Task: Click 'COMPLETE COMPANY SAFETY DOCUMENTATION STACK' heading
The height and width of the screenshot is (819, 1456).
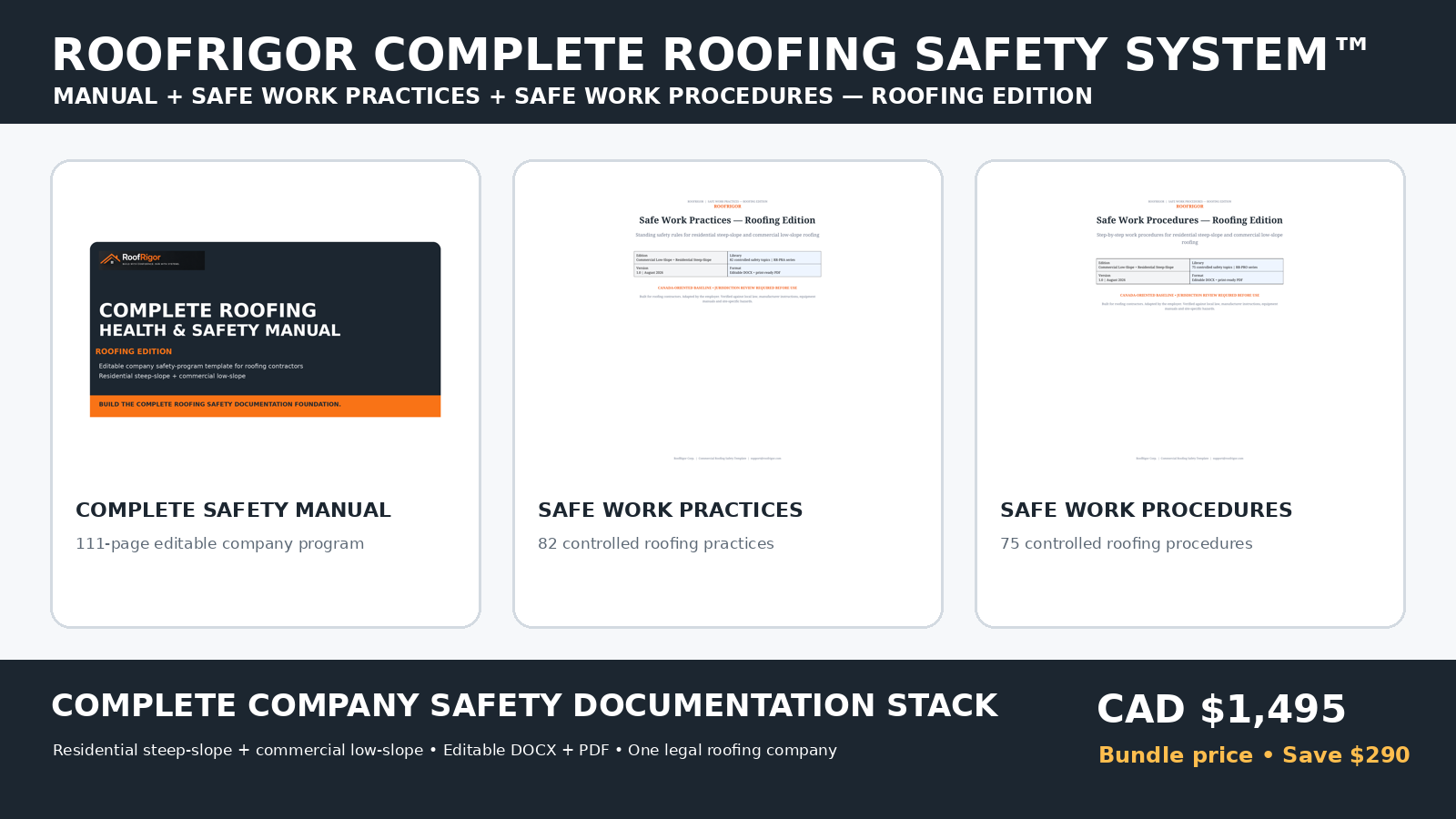Action: click(x=524, y=706)
